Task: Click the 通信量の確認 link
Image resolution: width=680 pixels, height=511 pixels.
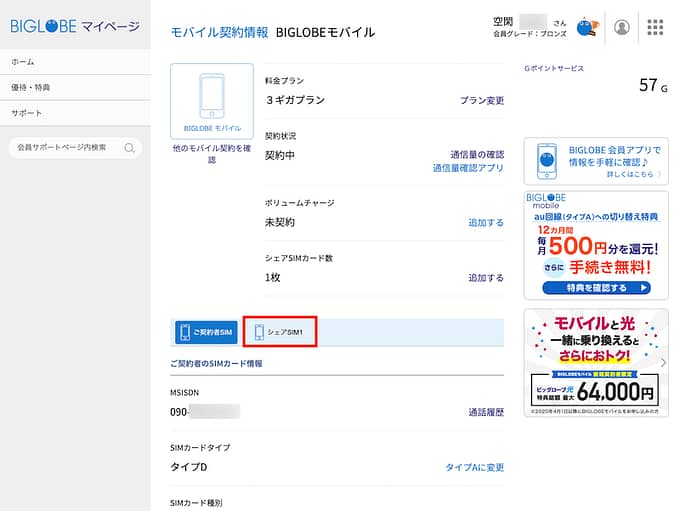Action: (x=477, y=154)
